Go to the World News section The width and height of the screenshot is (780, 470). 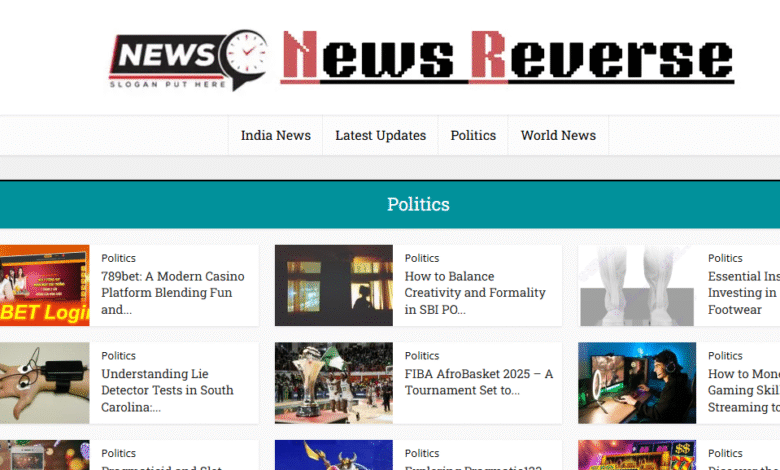coord(558,135)
